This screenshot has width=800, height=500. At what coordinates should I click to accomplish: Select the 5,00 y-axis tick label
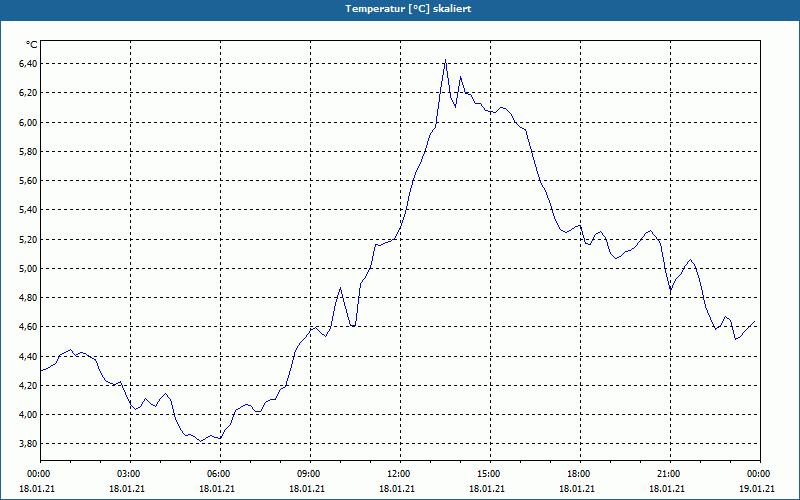pyautogui.click(x=28, y=268)
